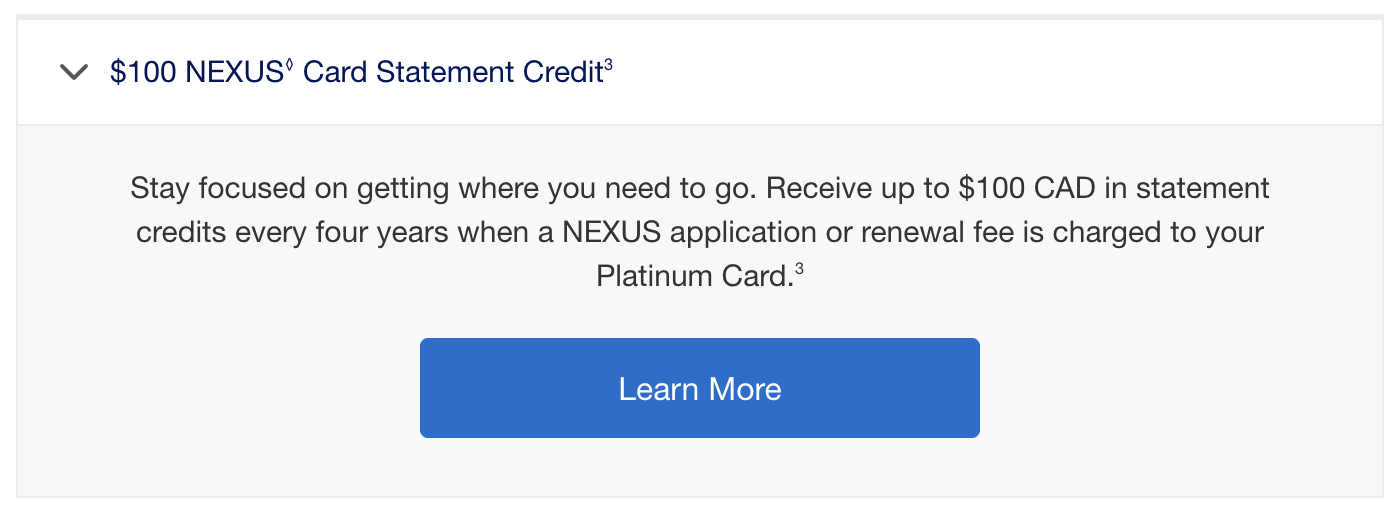
Task: Click the "Platinum Card" text in the description
Action: pyautogui.click(x=689, y=276)
